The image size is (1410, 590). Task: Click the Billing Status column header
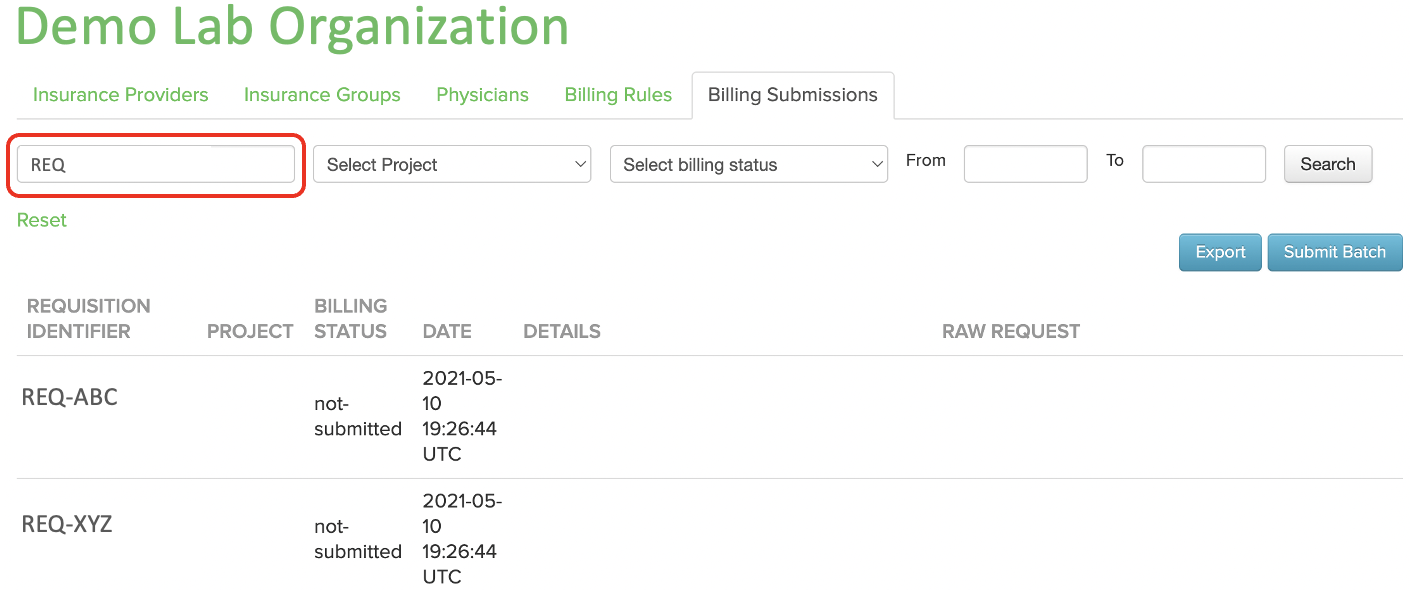click(x=350, y=318)
